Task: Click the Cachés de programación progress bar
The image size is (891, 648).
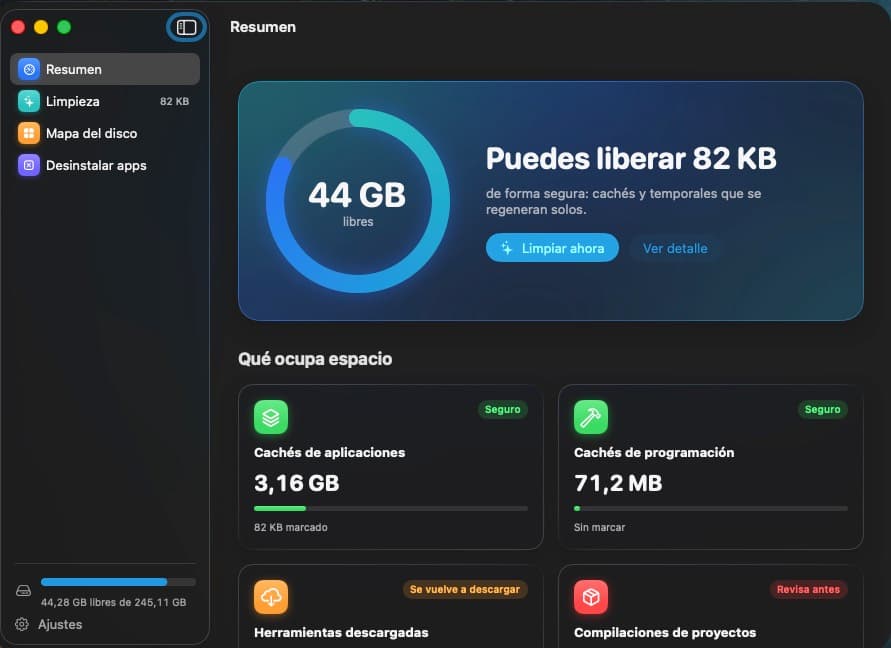Action: tap(711, 508)
